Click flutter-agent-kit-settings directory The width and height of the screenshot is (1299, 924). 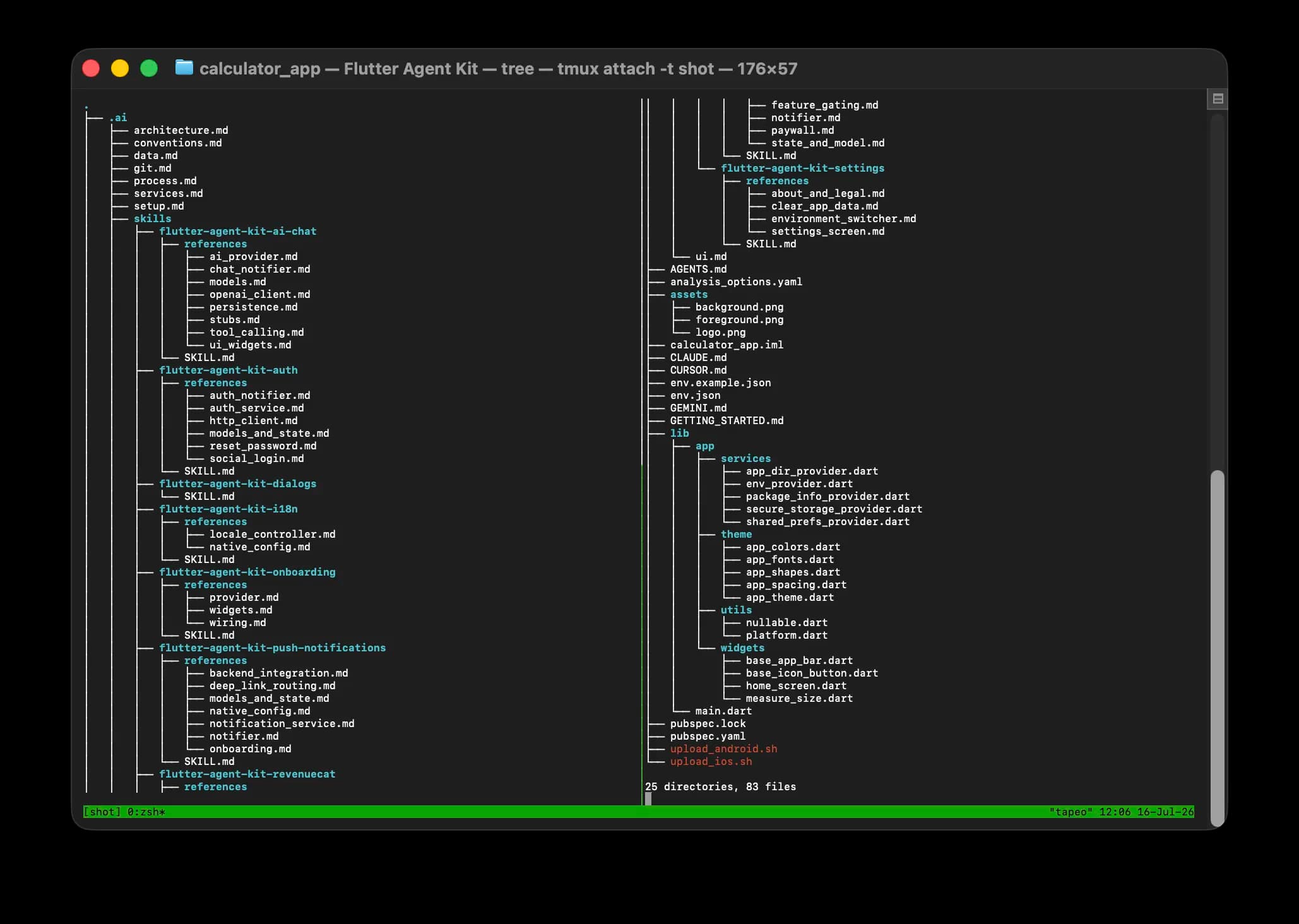803,168
